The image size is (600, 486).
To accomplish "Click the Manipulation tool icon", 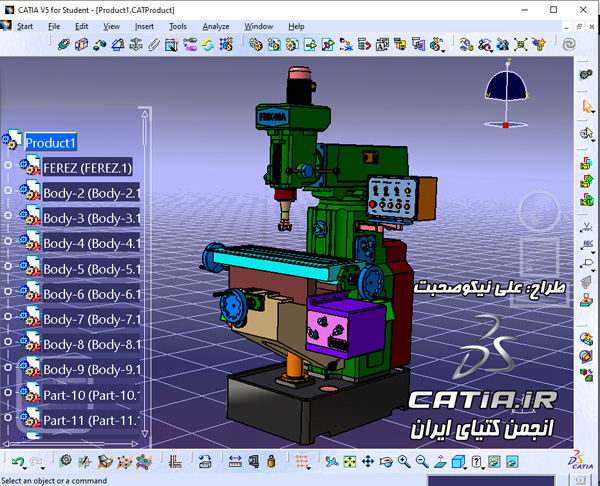I will click(x=466, y=45).
